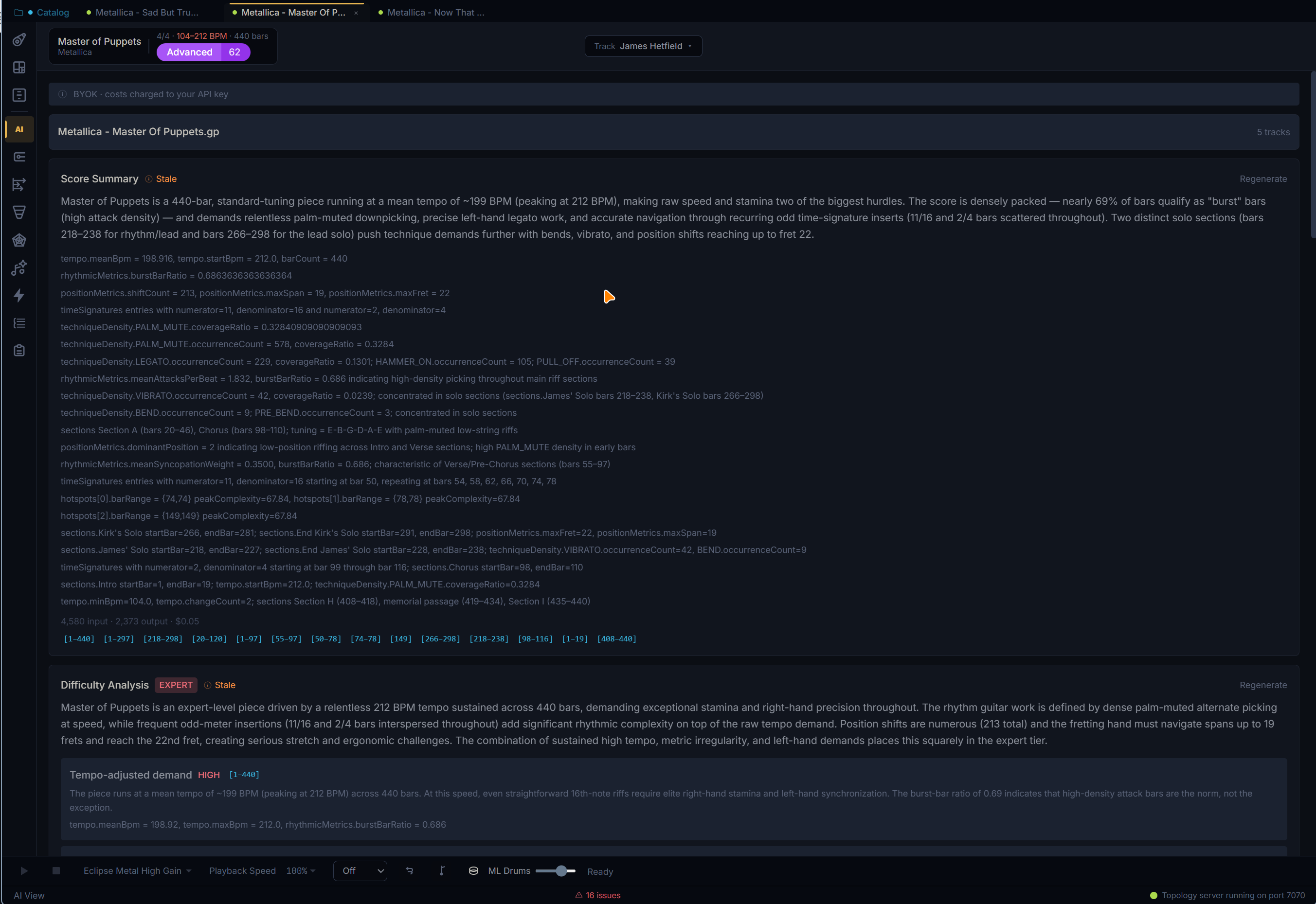Screen dimensions: 1316x904
Task: Switch to Metallica - Sad But True tab
Action: tap(142, 13)
